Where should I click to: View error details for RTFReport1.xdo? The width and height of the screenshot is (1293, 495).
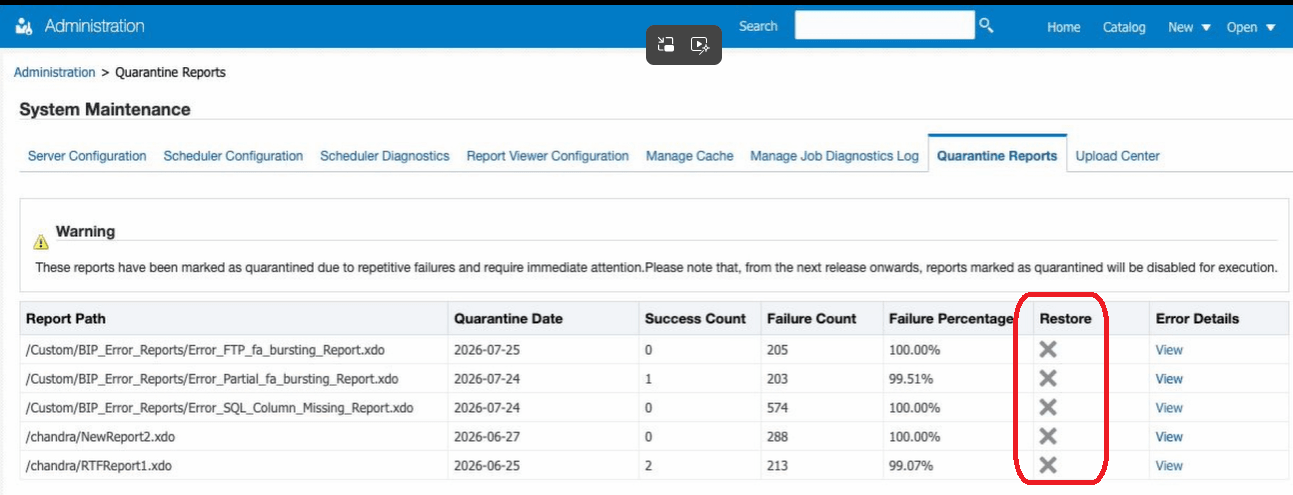(1169, 466)
